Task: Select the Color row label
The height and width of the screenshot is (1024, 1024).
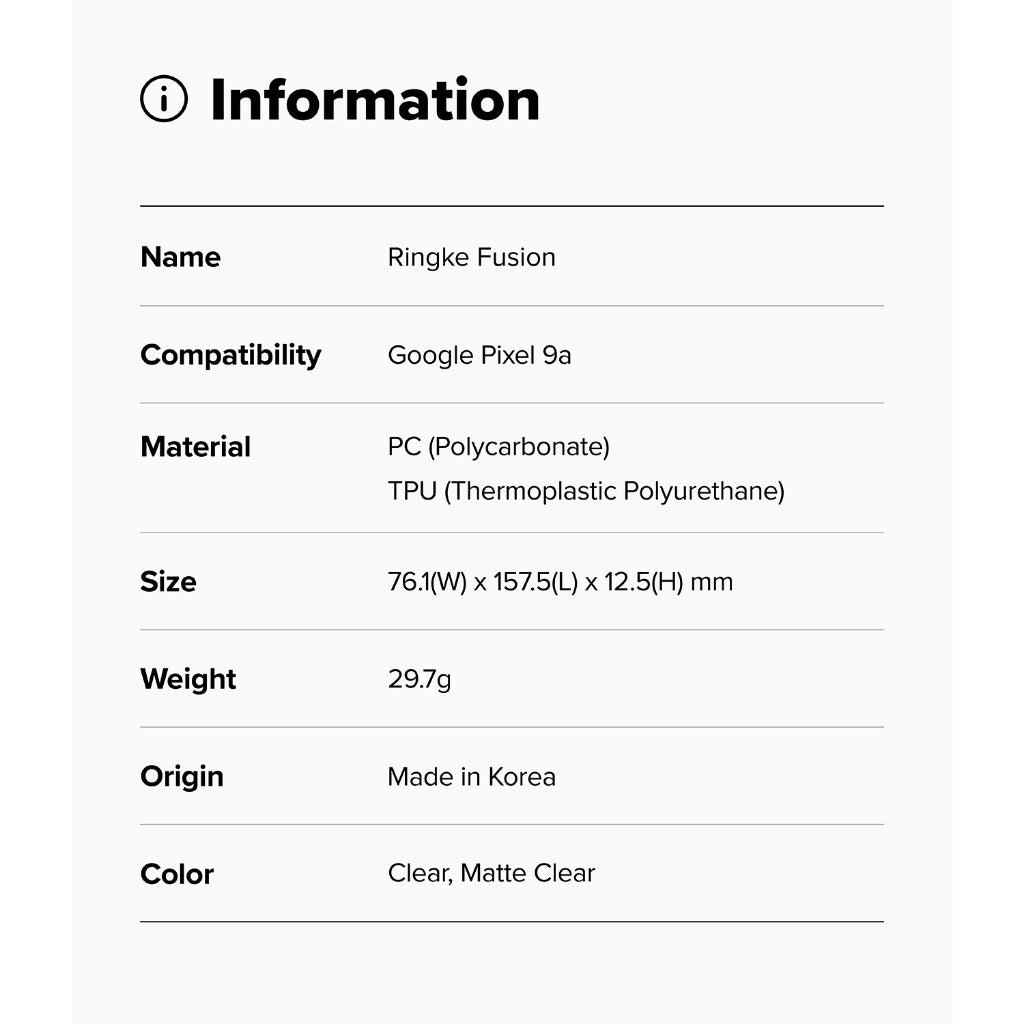Action: pos(177,874)
